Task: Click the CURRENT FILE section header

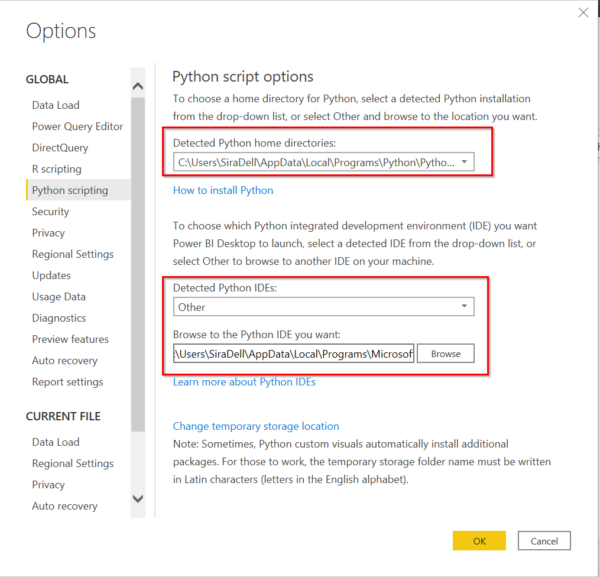Action: pyautogui.click(x=63, y=416)
